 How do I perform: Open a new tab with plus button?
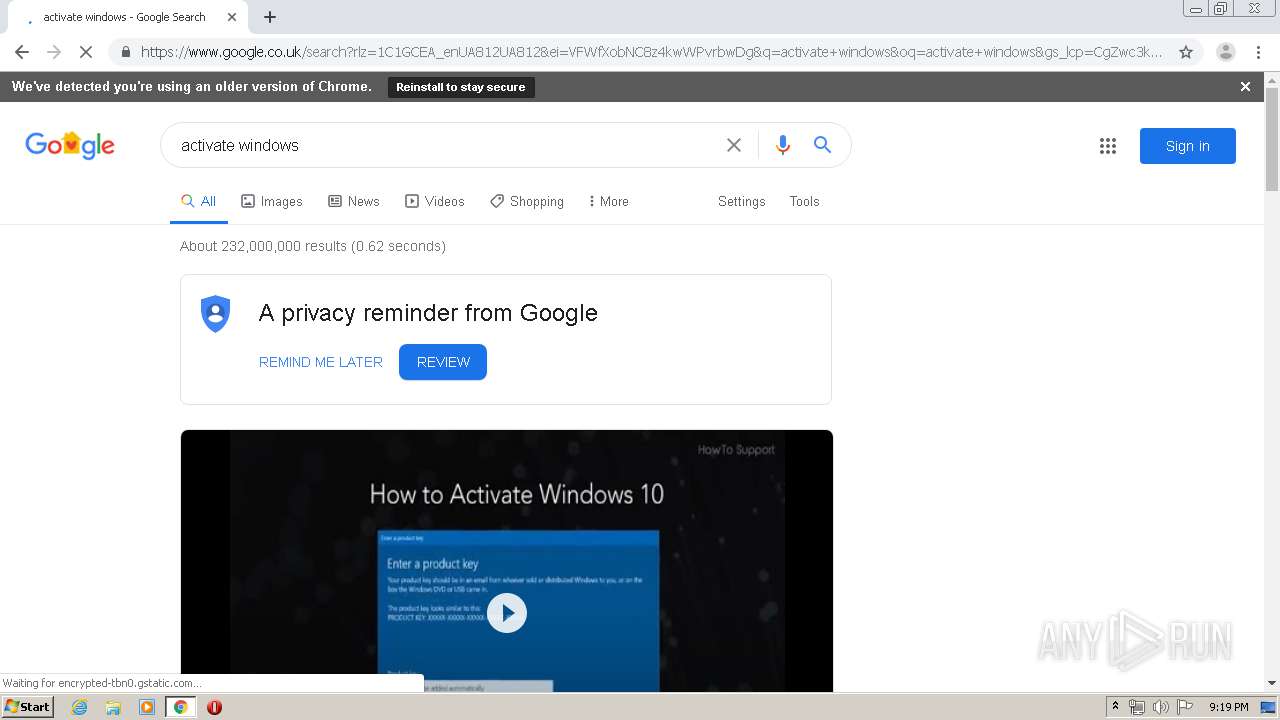click(270, 17)
